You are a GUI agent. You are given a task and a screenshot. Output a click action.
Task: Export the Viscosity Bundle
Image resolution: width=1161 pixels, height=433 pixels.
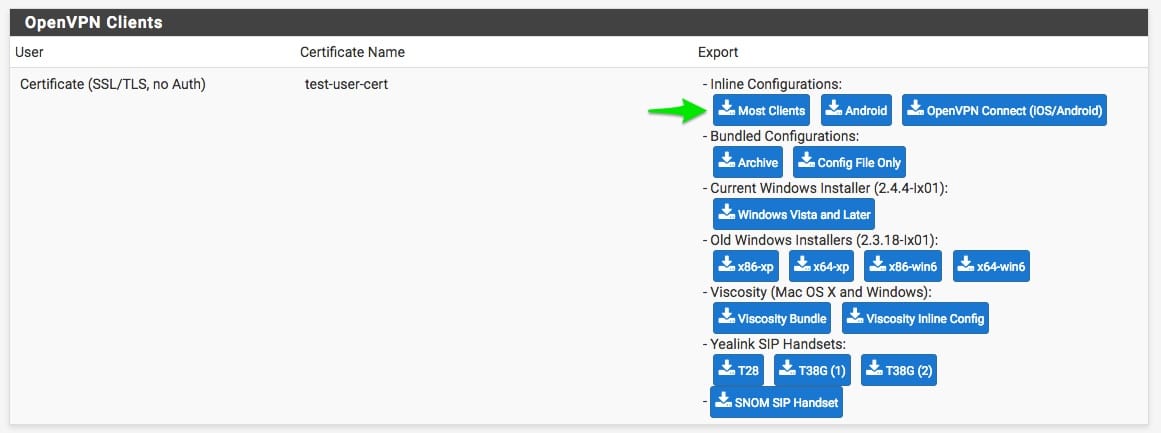(x=772, y=318)
